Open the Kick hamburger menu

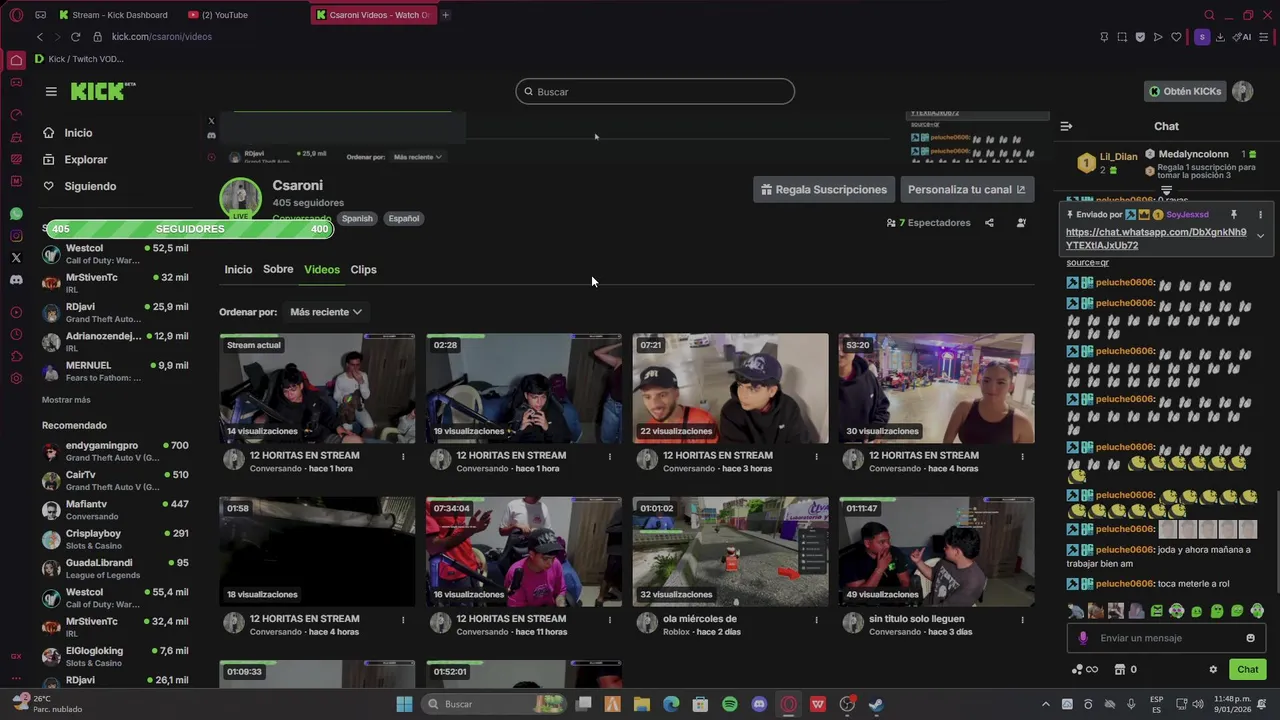tap(51, 91)
